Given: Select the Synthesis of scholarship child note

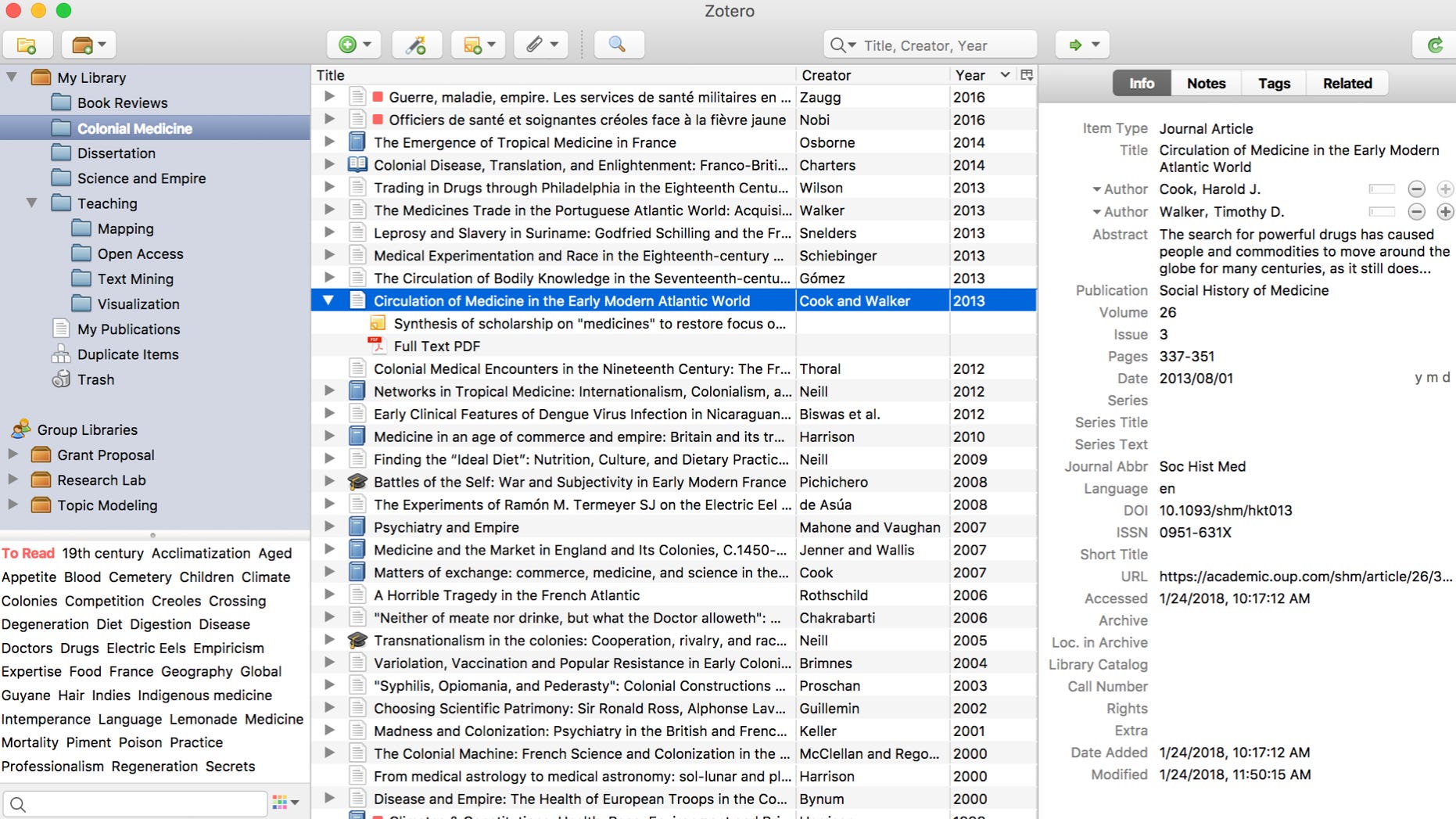Looking at the screenshot, I should (590, 323).
